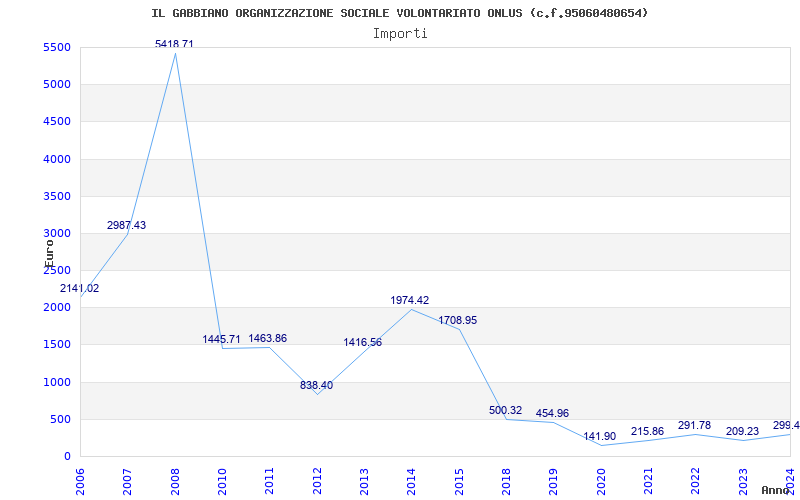Click the x-axis year 2007
This screenshot has height=500, width=800.
tap(127, 481)
